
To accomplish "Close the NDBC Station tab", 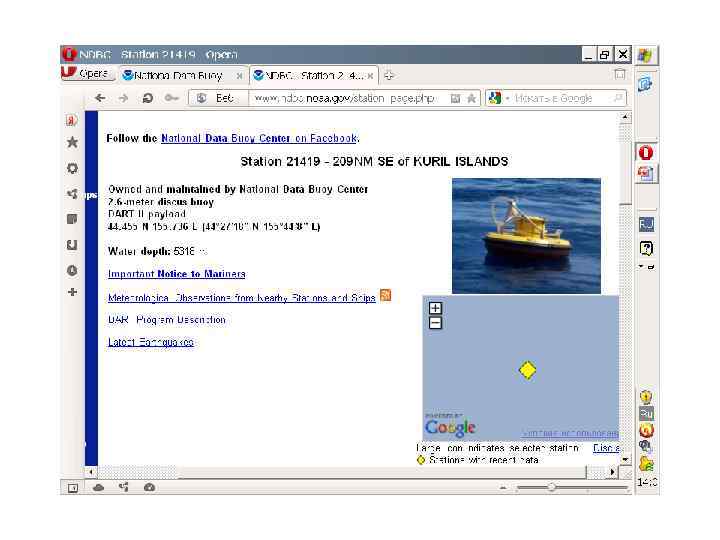I will tap(370, 76).
